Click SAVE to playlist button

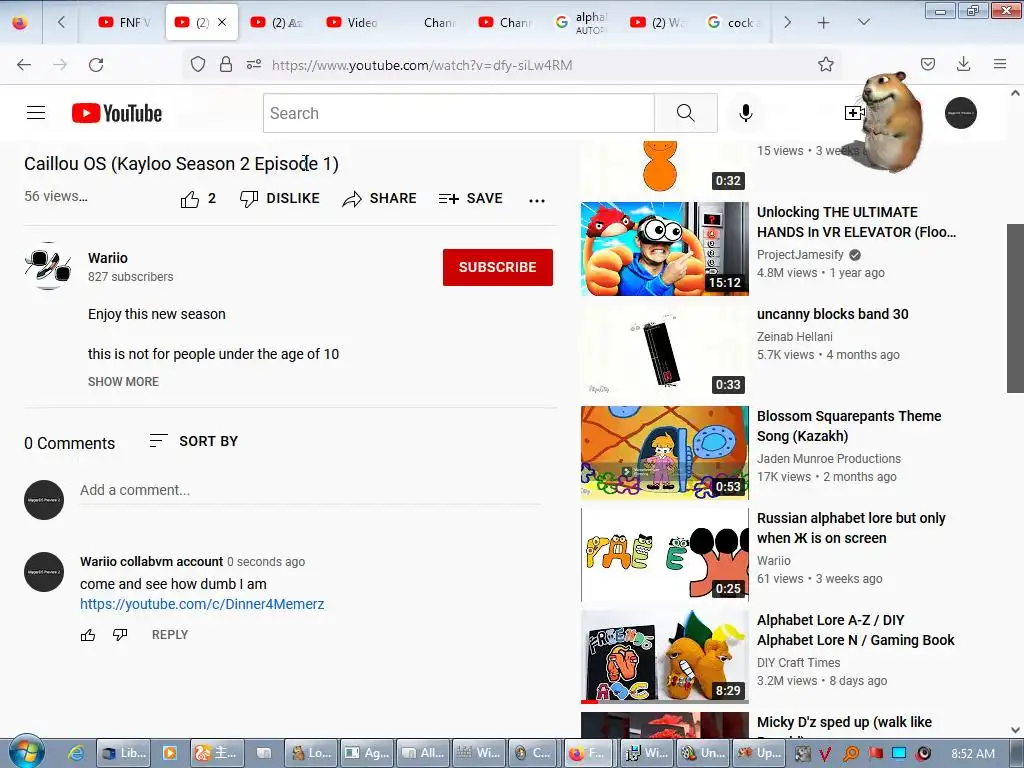[470, 199]
